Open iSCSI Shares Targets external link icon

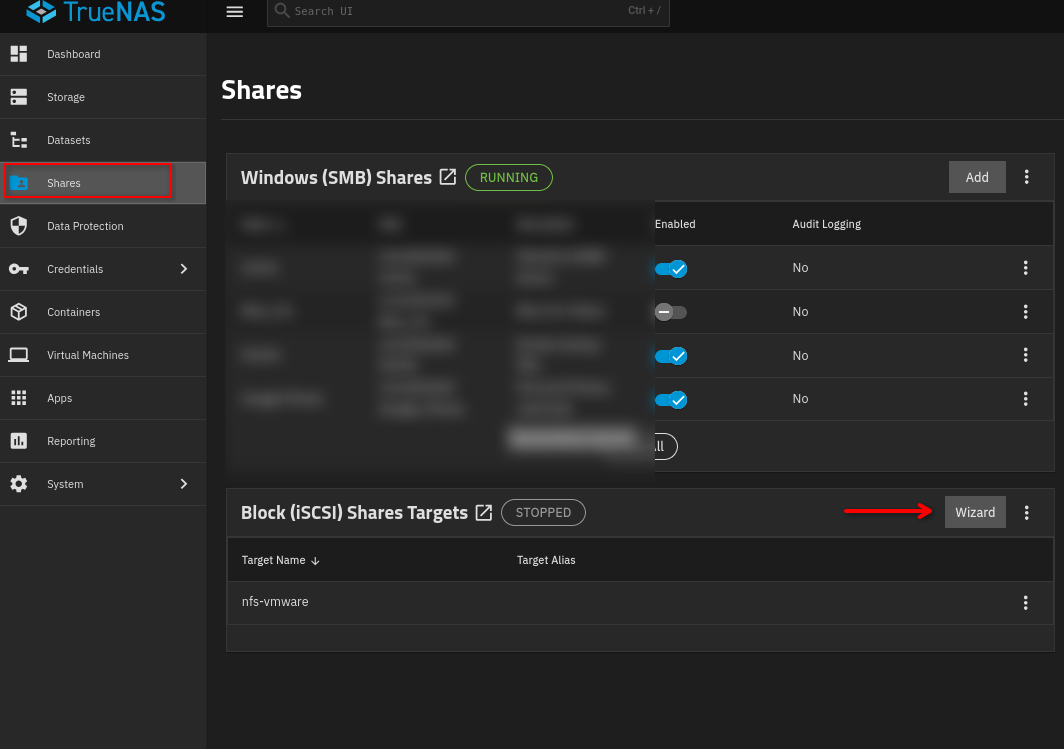(484, 512)
